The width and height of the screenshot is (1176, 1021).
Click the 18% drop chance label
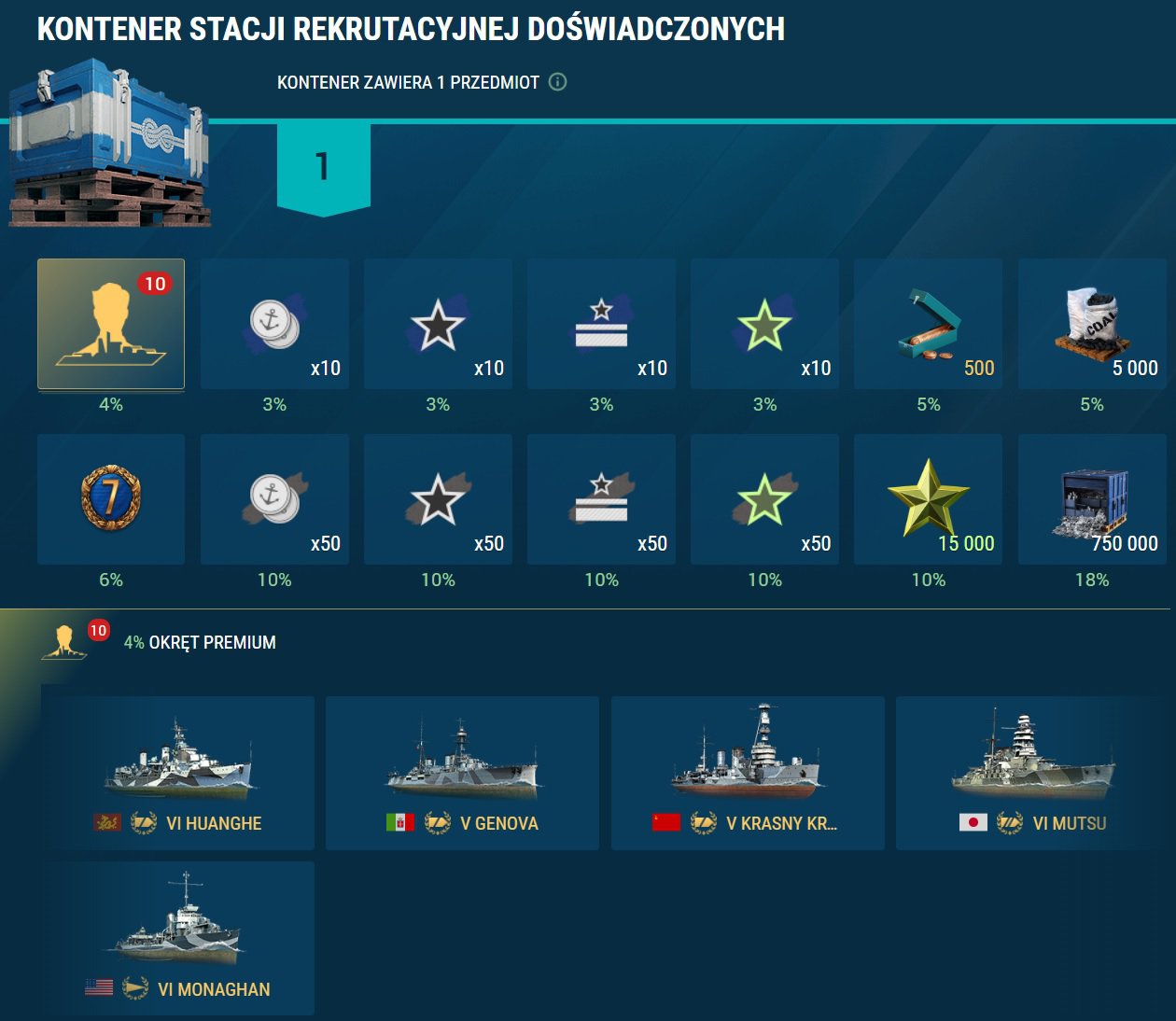point(1092,580)
